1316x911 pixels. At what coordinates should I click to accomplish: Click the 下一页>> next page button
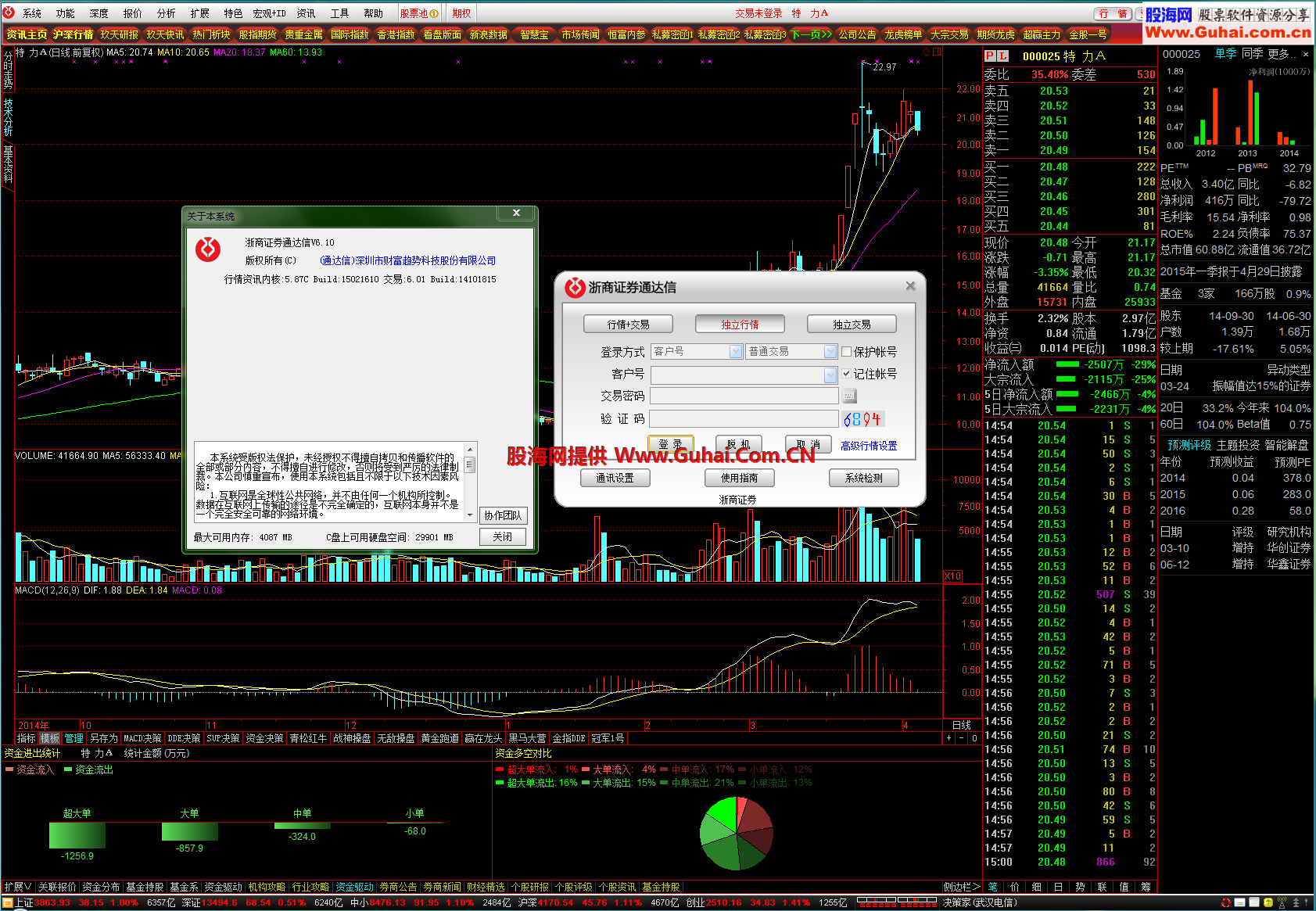(x=811, y=34)
